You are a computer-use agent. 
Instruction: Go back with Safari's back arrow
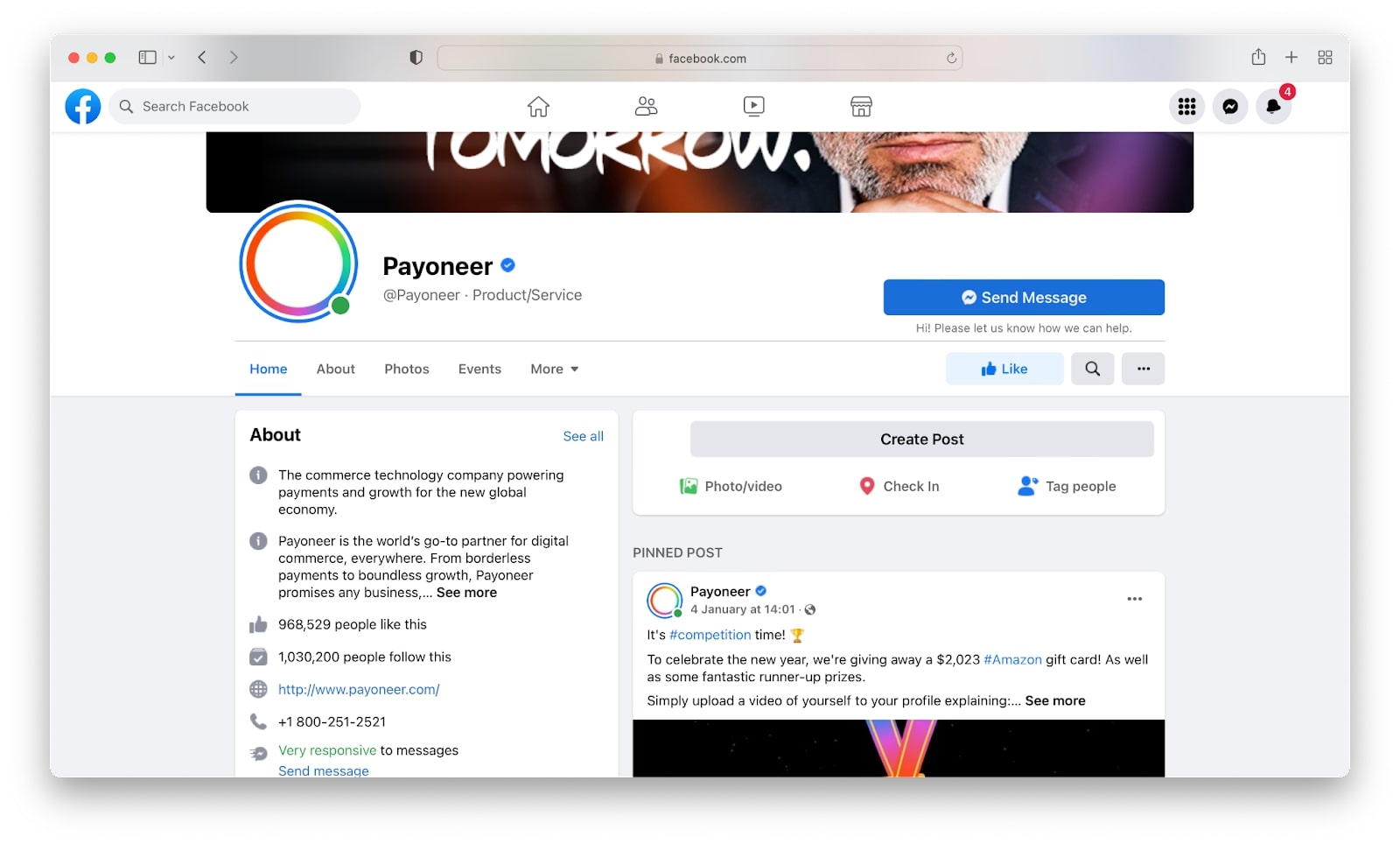(x=202, y=58)
